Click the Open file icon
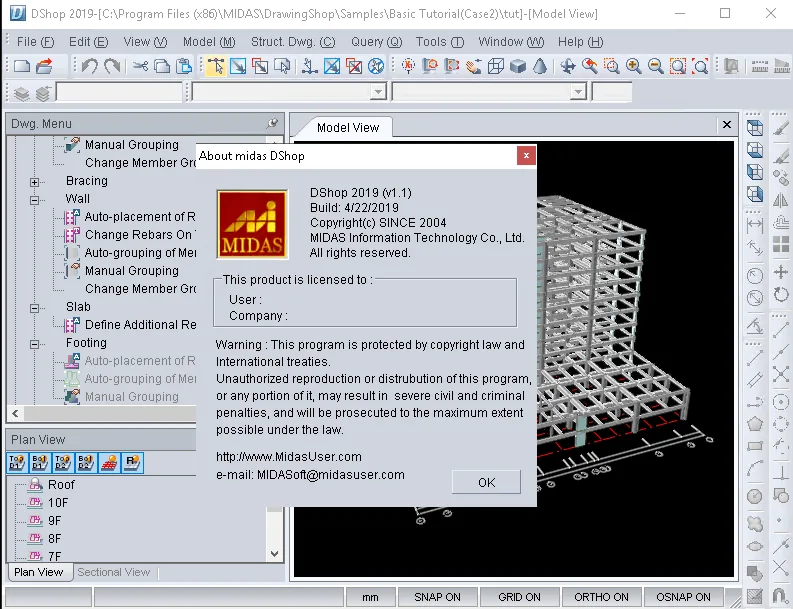This screenshot has width=793, height=609. [x=45, y=66]
